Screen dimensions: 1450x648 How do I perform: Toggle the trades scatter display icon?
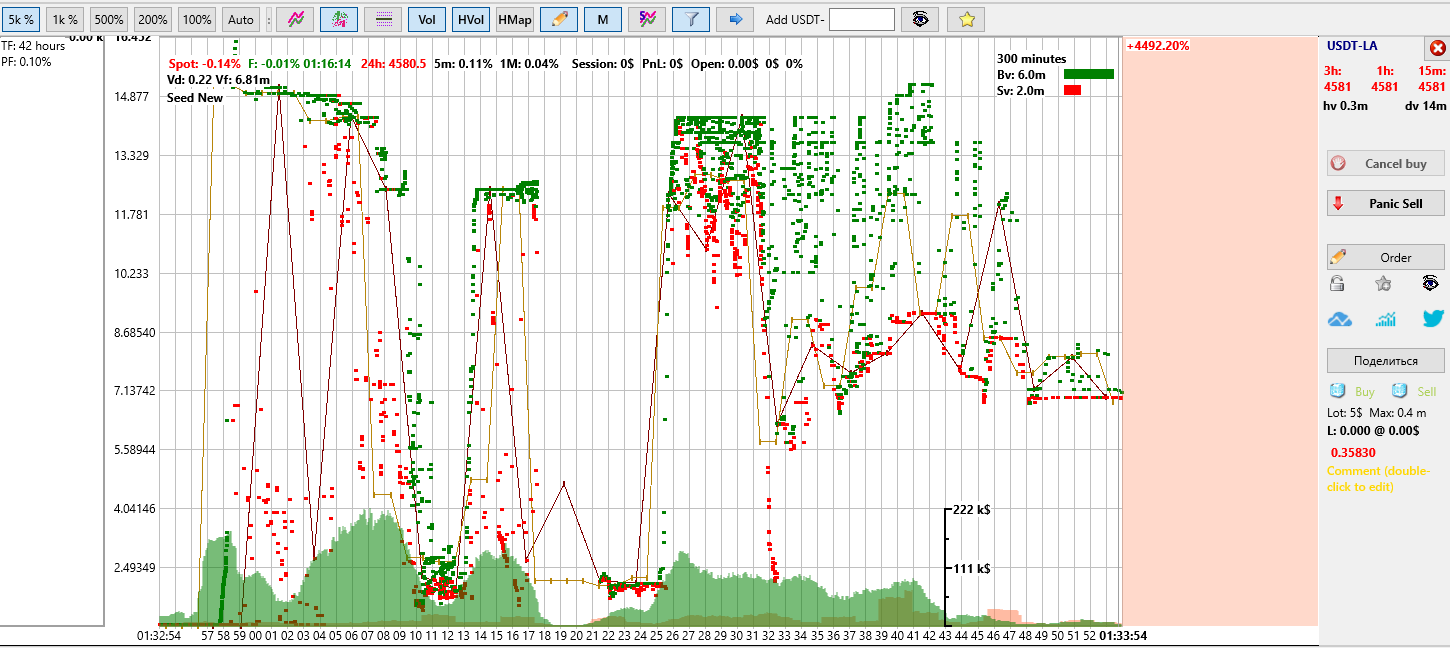[339, 19]
